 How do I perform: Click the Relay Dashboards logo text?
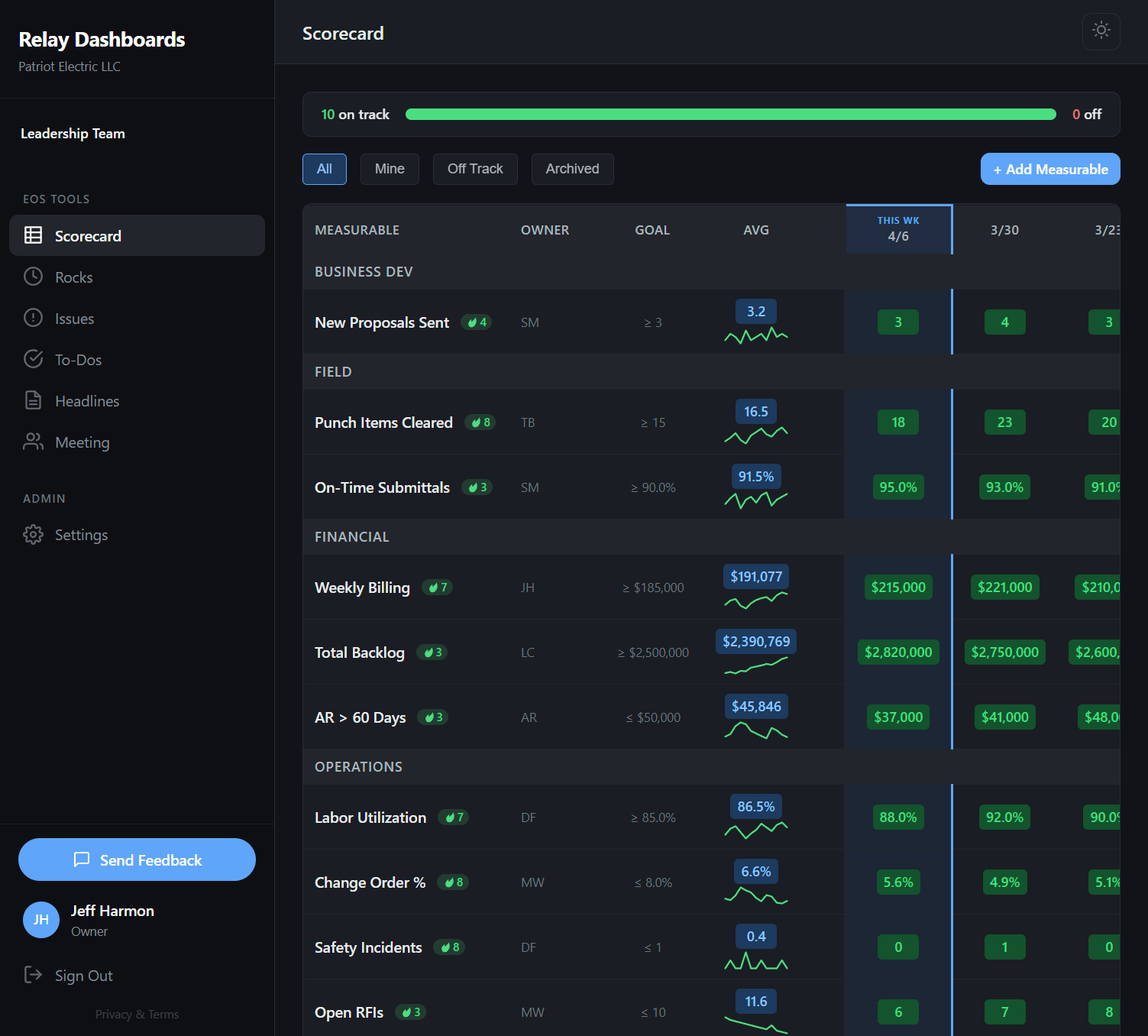[x=102, y=40]
